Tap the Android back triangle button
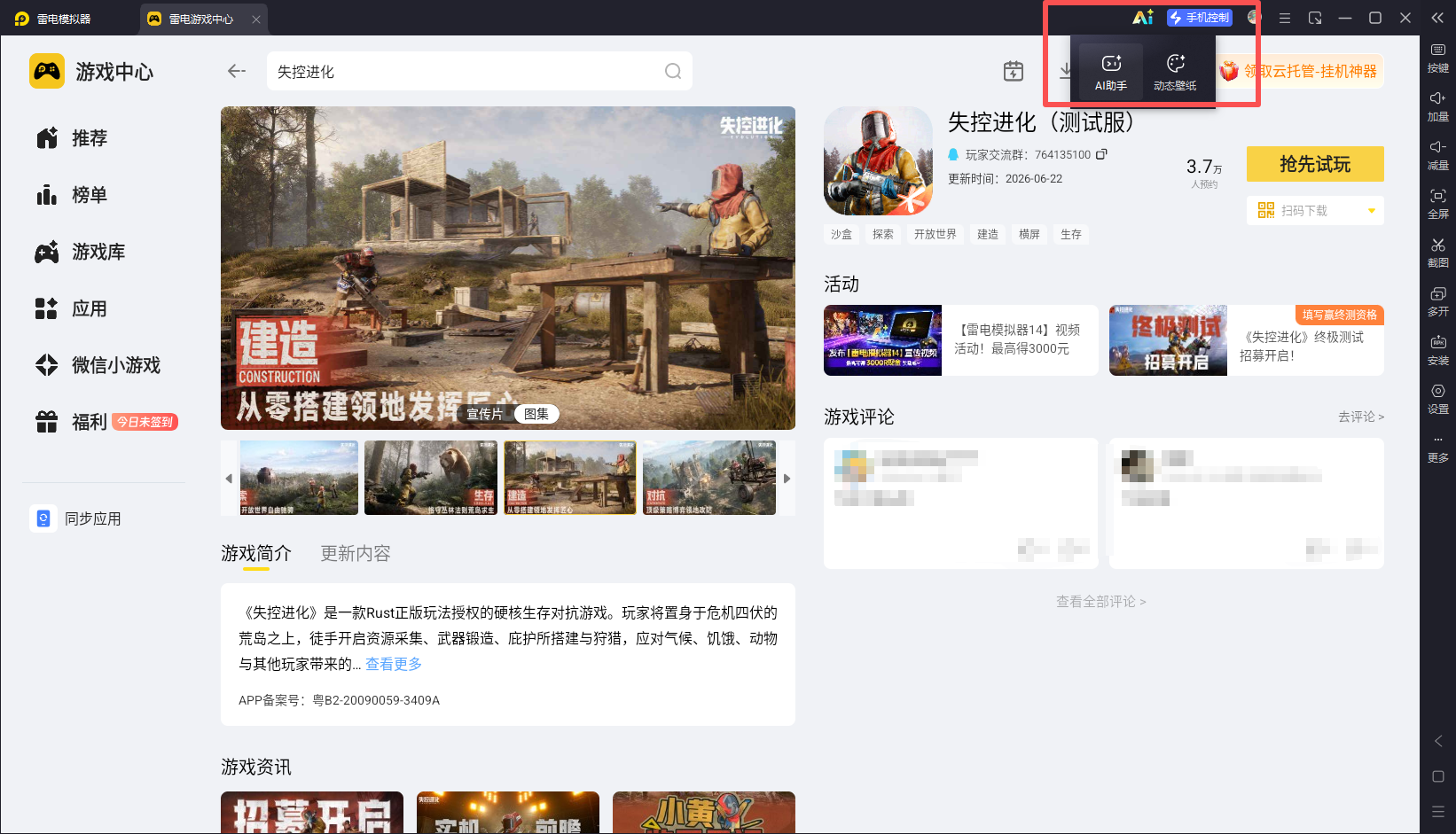Image resolution: width=1456 pixels, height=834 pixels. coord(1438,741)
